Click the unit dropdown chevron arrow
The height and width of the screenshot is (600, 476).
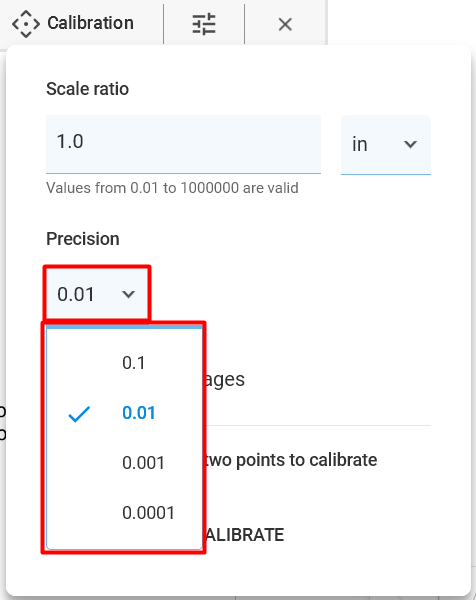tap(410, 144)
